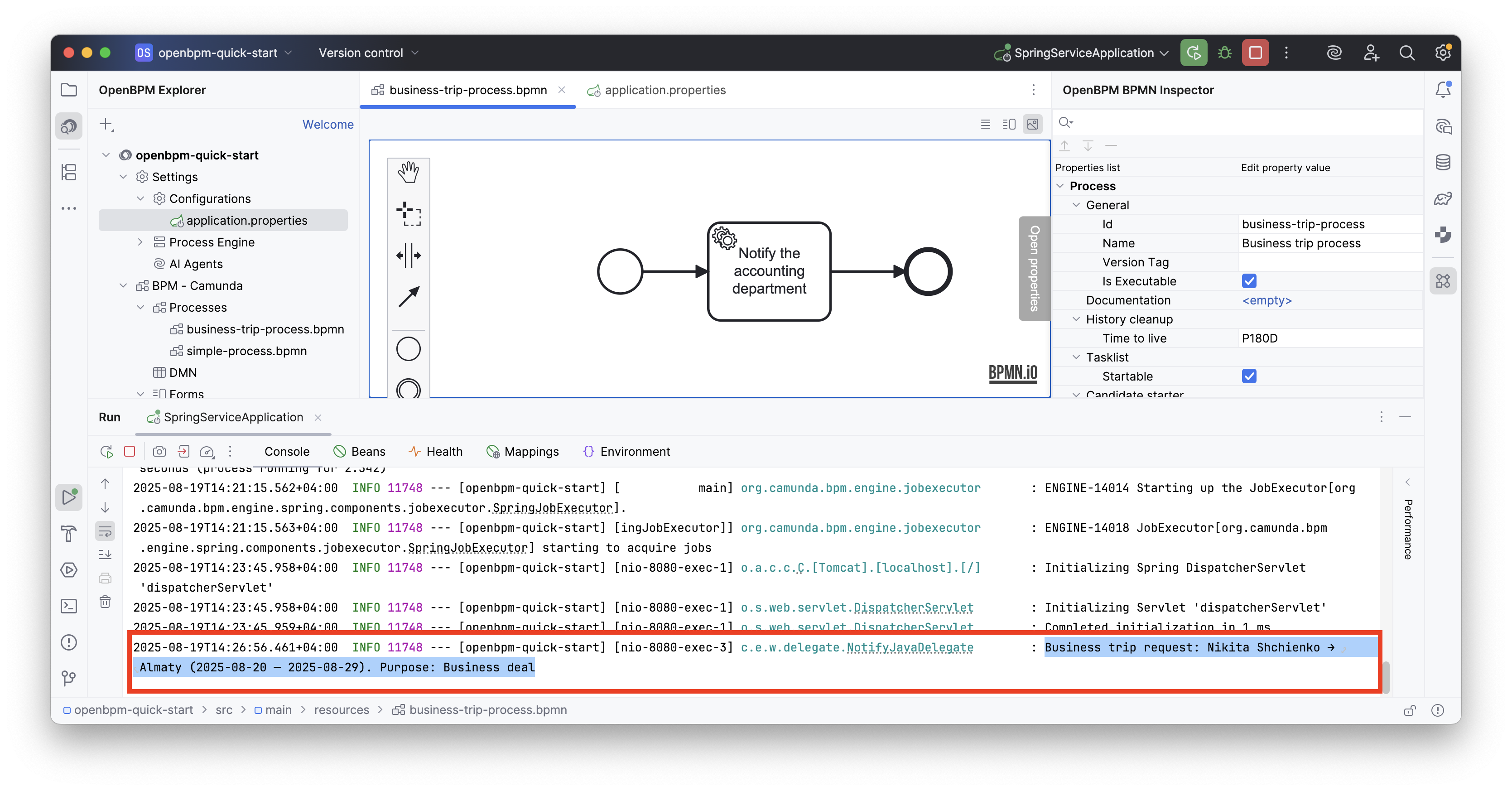Viewport: 1512px width, 791px height.
Task: Open the Git branch tool window
Action: coord(69,678)
